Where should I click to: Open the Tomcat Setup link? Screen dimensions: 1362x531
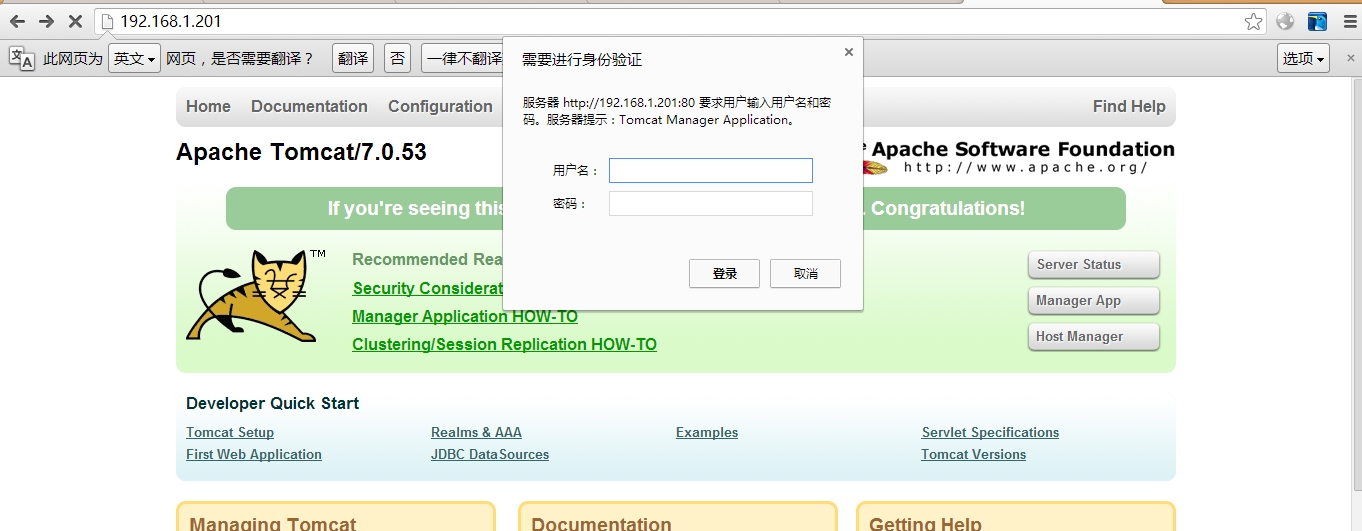pos(230,433)
